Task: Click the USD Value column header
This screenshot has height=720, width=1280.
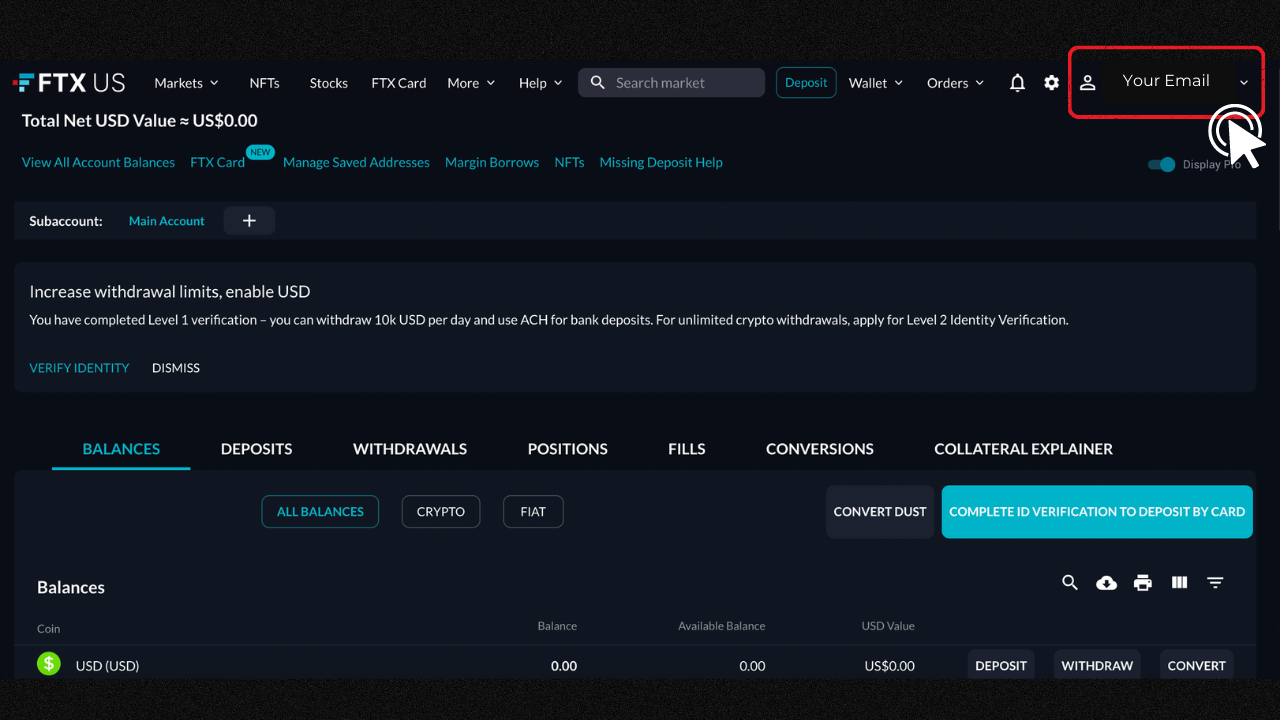Action: point(888,626)
